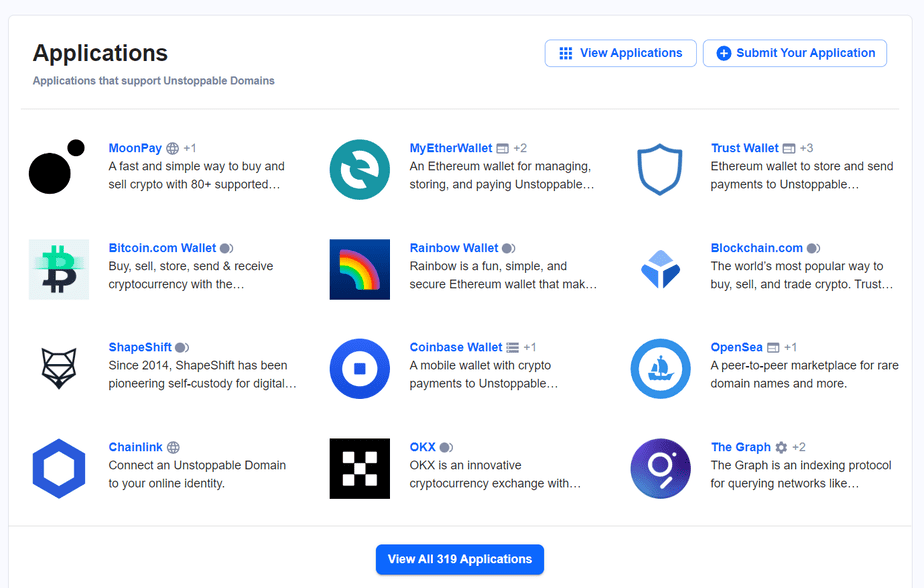Click The Graph purple logo
Viewport: 924px width, 588px height.
(660, 468)
